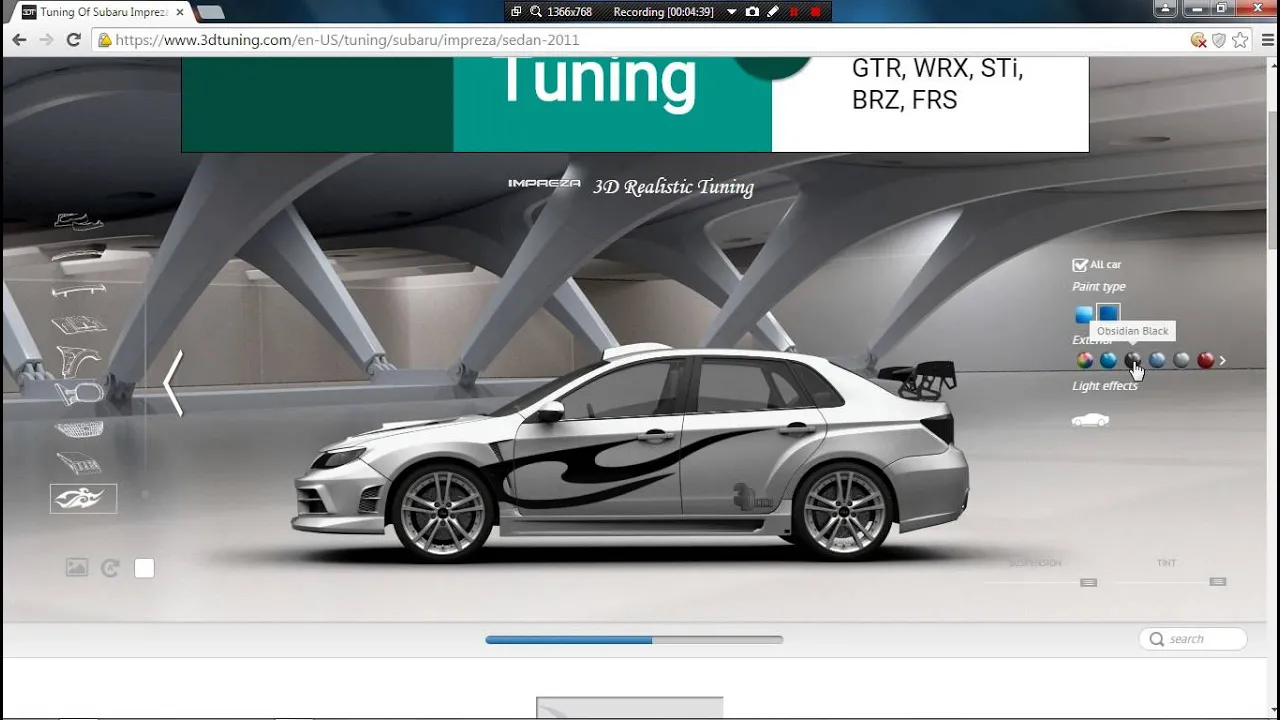The image size is (1280, 720).
Task: Reload the page
Action: (73, 40)
